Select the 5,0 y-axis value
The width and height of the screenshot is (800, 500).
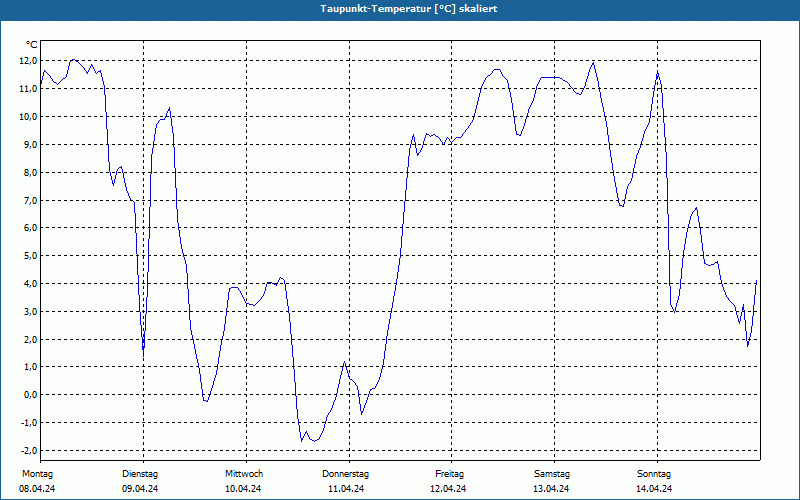click(x=30, y=256)
